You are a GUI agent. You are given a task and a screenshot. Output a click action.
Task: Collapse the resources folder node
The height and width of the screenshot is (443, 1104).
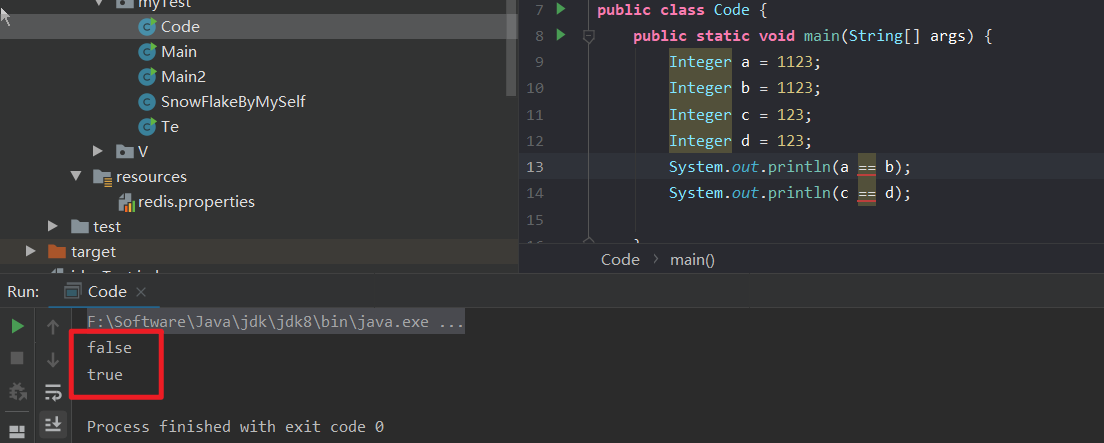point(76,176)
